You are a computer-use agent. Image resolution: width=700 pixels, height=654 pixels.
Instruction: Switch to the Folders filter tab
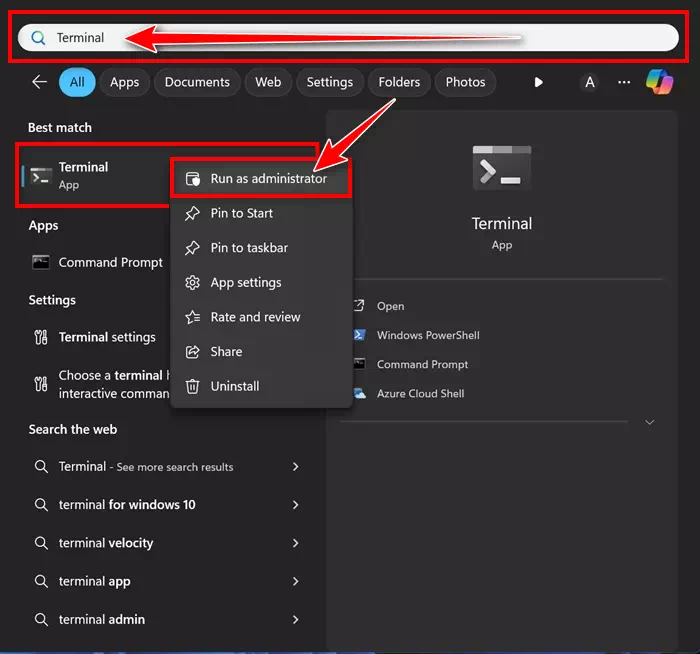(399, 82)
